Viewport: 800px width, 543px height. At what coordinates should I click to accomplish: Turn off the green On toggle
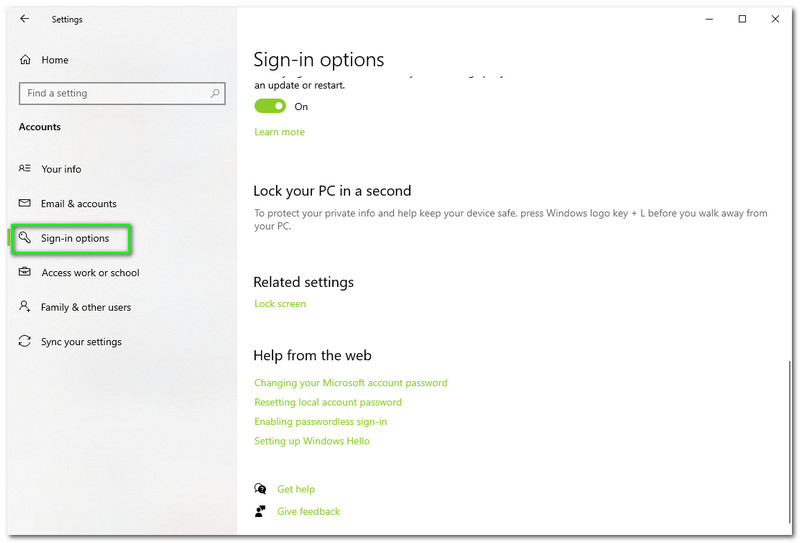pos(270,107)
